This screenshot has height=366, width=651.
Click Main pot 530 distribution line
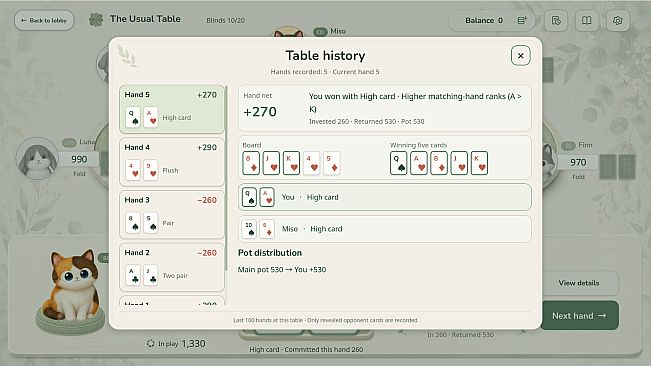coord(282,270)
